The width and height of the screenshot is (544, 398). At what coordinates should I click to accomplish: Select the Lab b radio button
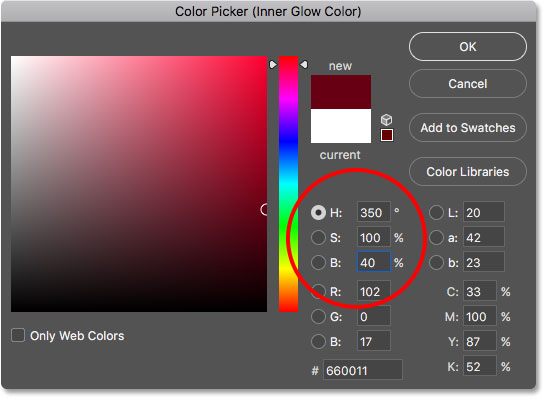point(436,263)
